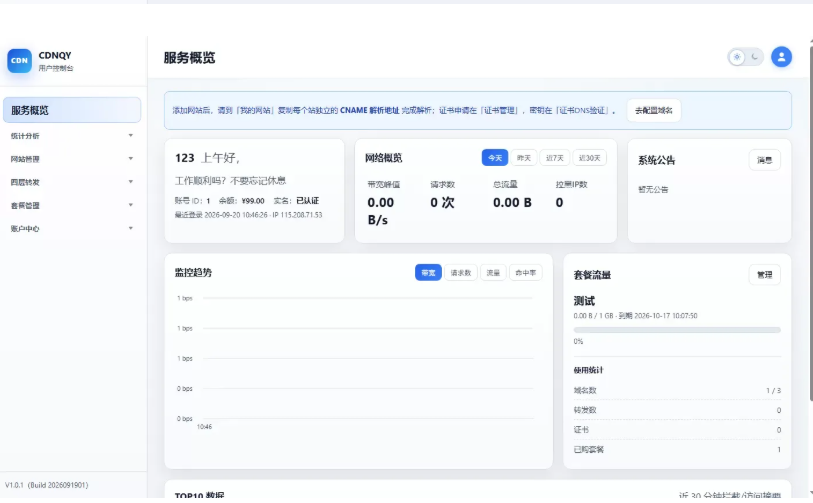Show 请求数 in 监控趋势 chart
This screenshot has width=813, height=503.
pyautogui.click(x=461, y=273)
